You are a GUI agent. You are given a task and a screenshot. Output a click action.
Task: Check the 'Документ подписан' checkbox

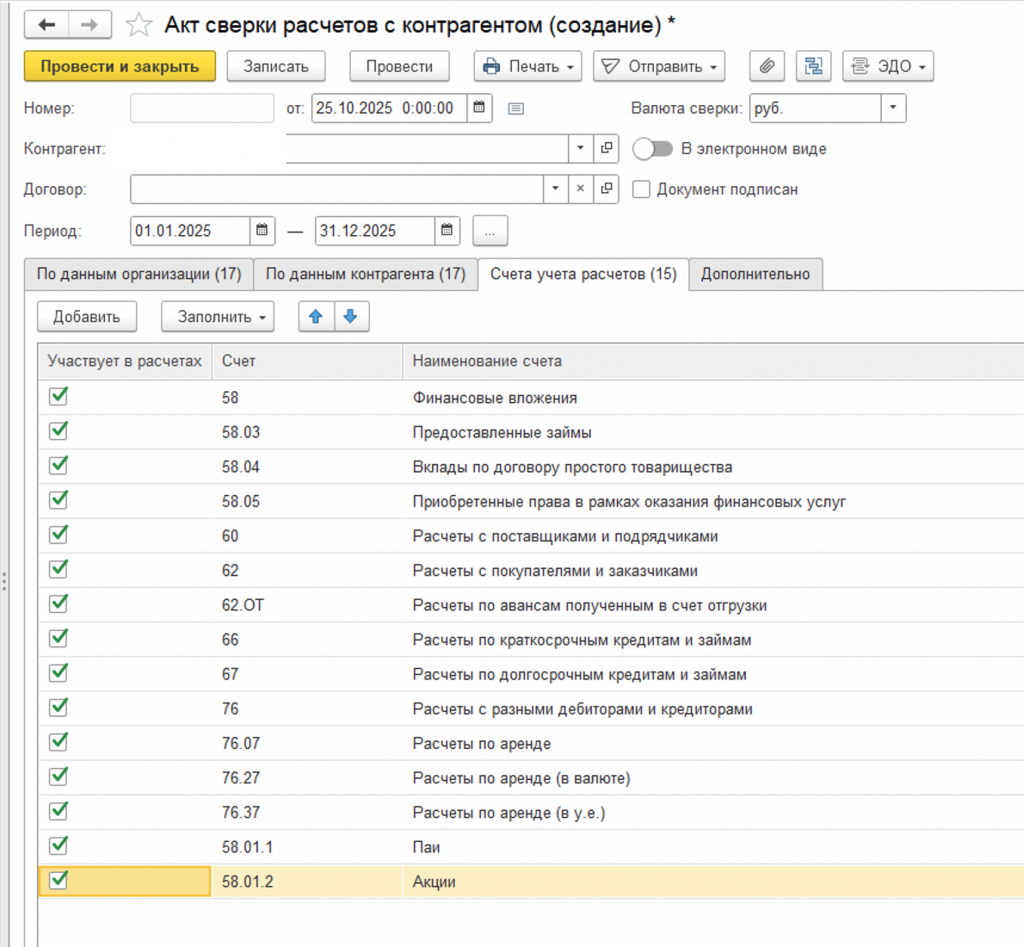pos(642,189)
